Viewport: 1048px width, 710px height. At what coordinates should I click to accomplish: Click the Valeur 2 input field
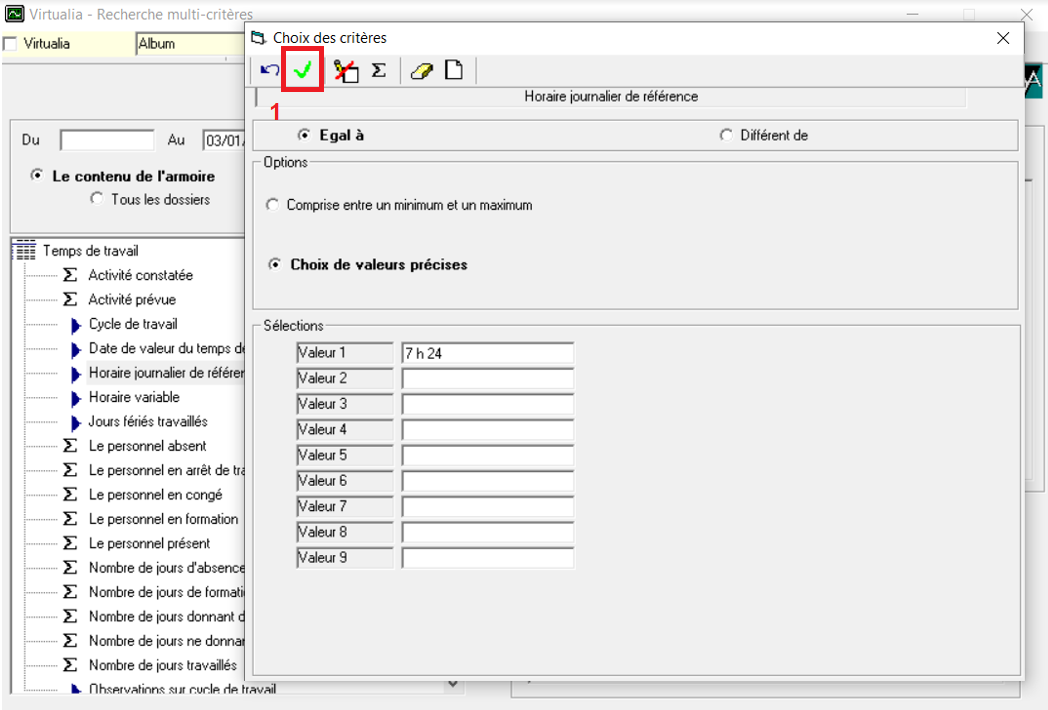487,378
